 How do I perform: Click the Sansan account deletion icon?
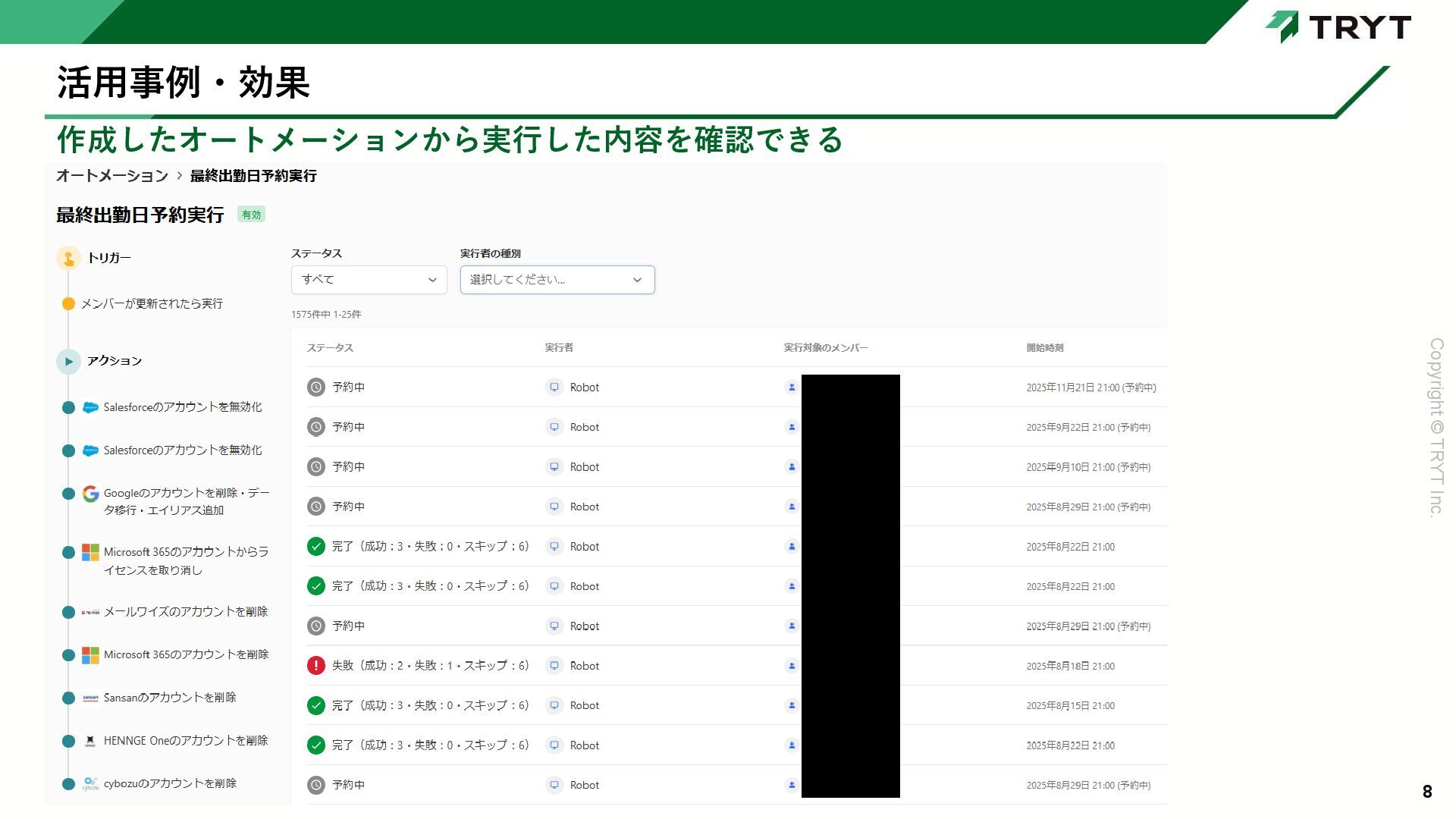point(90,698)
